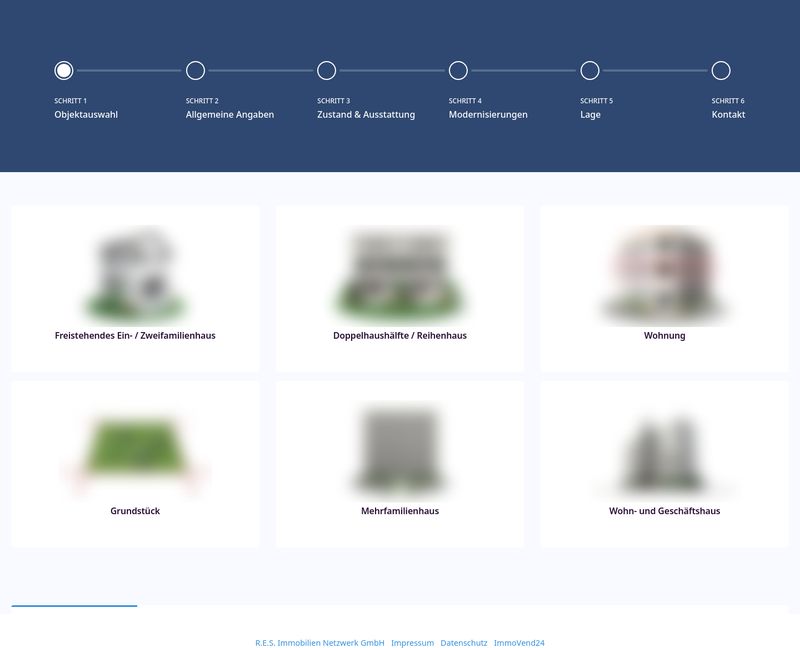This screenshot has width=800, height=648.
Task: Click the Schritt 6 step circle
Action: pos(721,70)
